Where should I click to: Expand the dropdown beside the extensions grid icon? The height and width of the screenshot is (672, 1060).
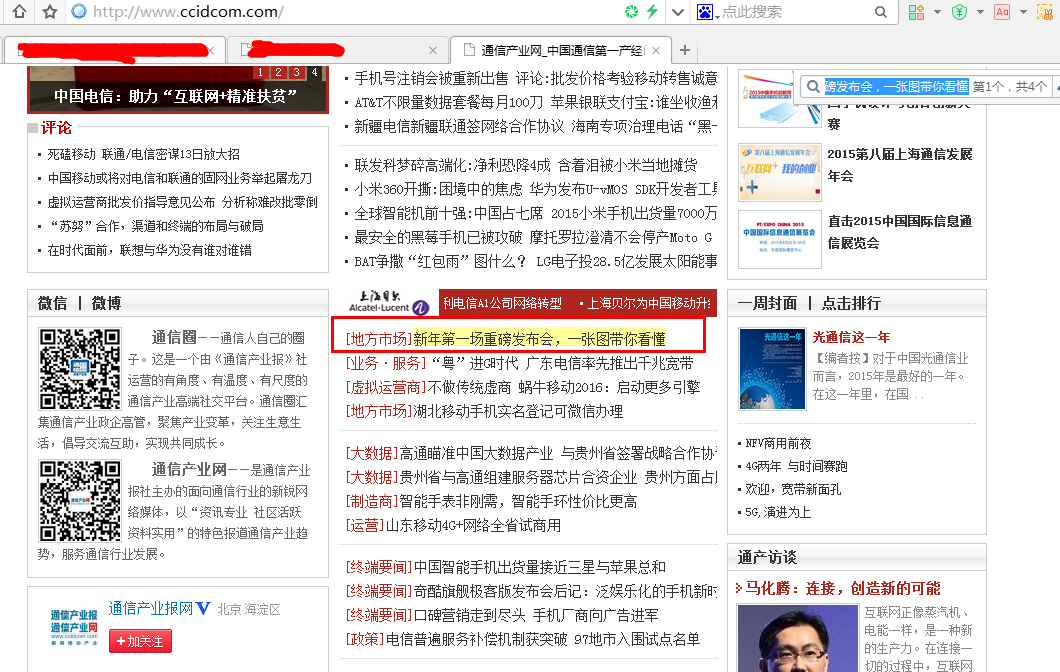click(937, 11)
